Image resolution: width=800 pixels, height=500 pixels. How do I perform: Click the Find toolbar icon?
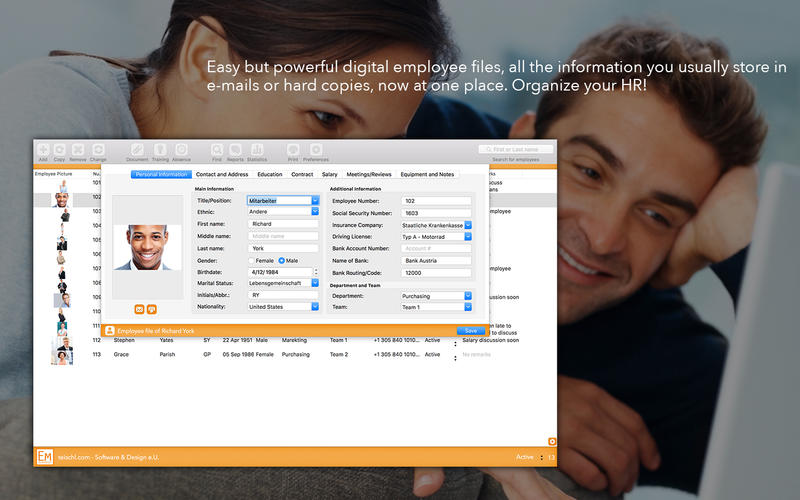click(217, 149)
